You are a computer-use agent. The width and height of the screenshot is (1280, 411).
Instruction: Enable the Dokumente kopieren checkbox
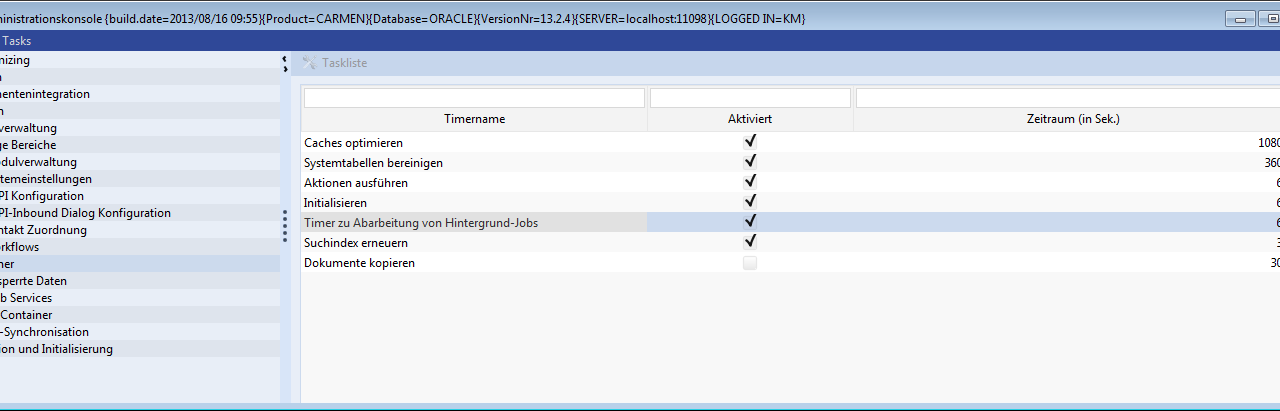coord(750,263)
